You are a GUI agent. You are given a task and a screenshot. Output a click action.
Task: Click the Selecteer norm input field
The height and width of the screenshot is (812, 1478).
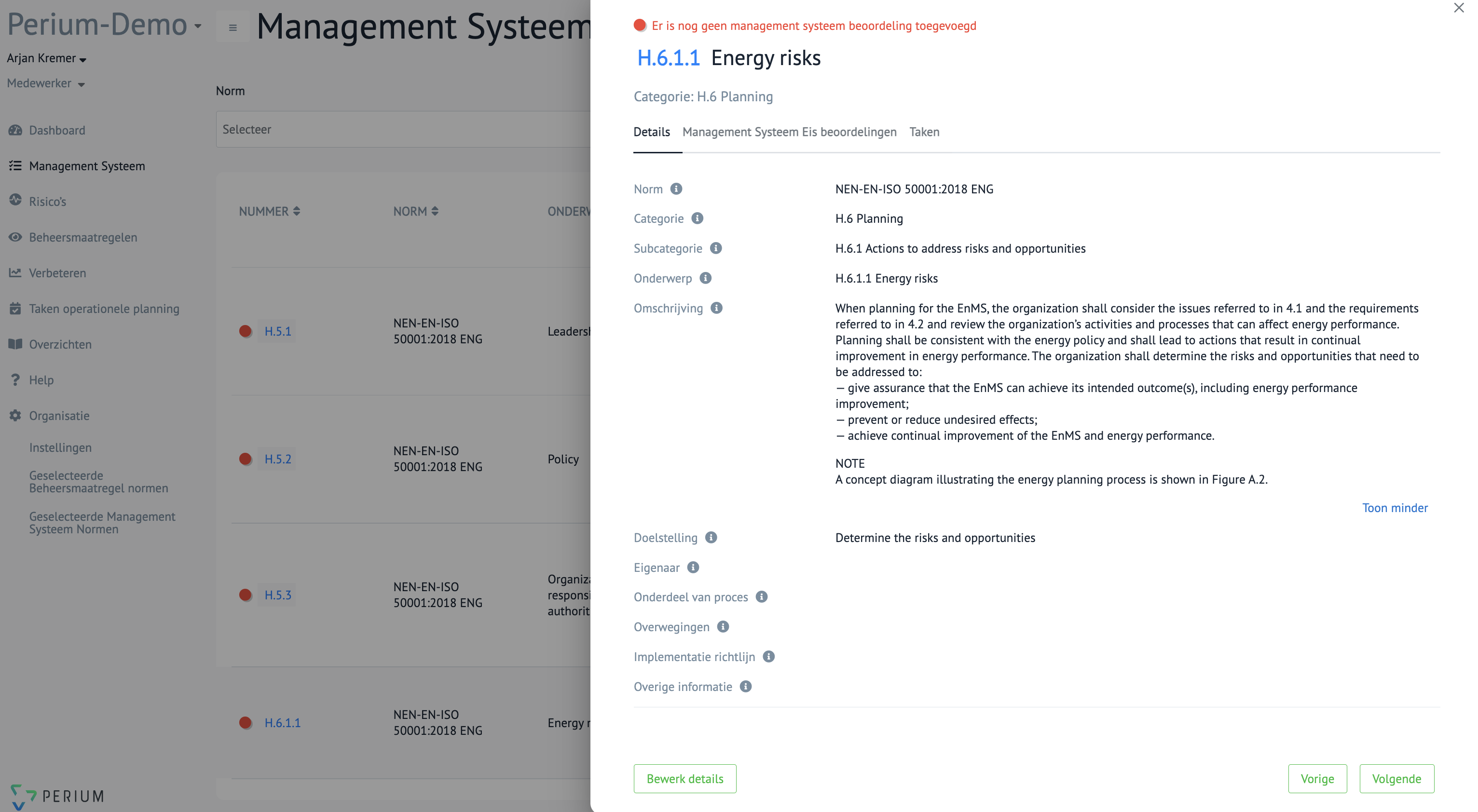[x=402, y=130]
